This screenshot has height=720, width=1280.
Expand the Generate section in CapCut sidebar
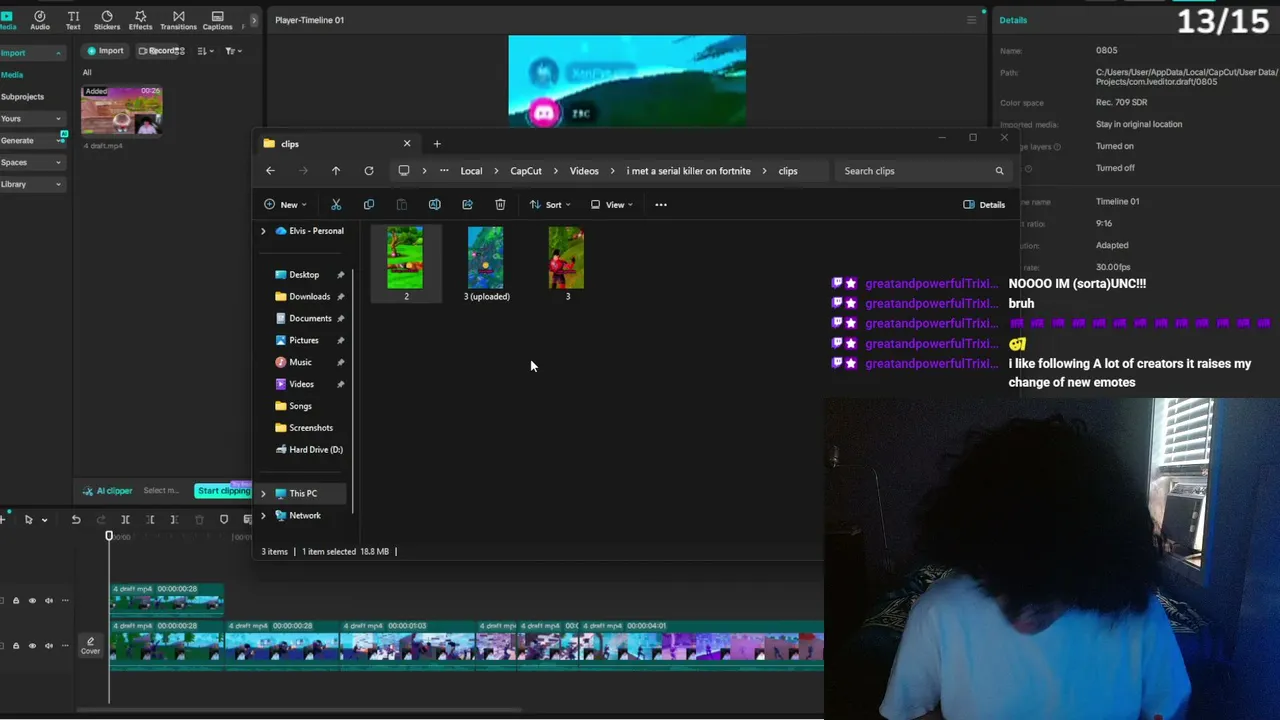(58, 141)
